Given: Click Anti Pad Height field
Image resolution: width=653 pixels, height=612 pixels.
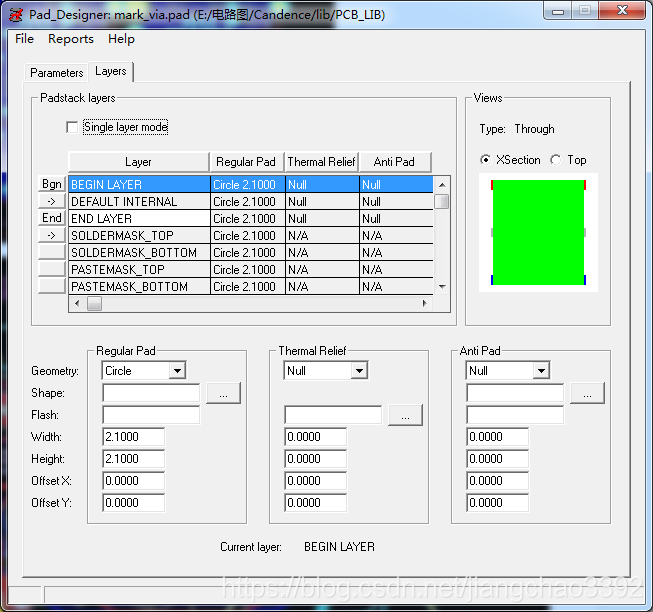Looking at the screenshot, I should pos(497,459).
